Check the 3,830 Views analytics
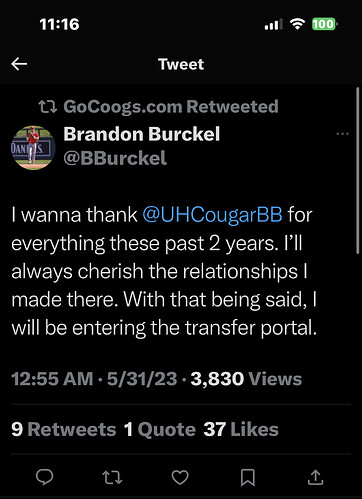The width and height of the screenshot is (362, 499). pos(246,379)
